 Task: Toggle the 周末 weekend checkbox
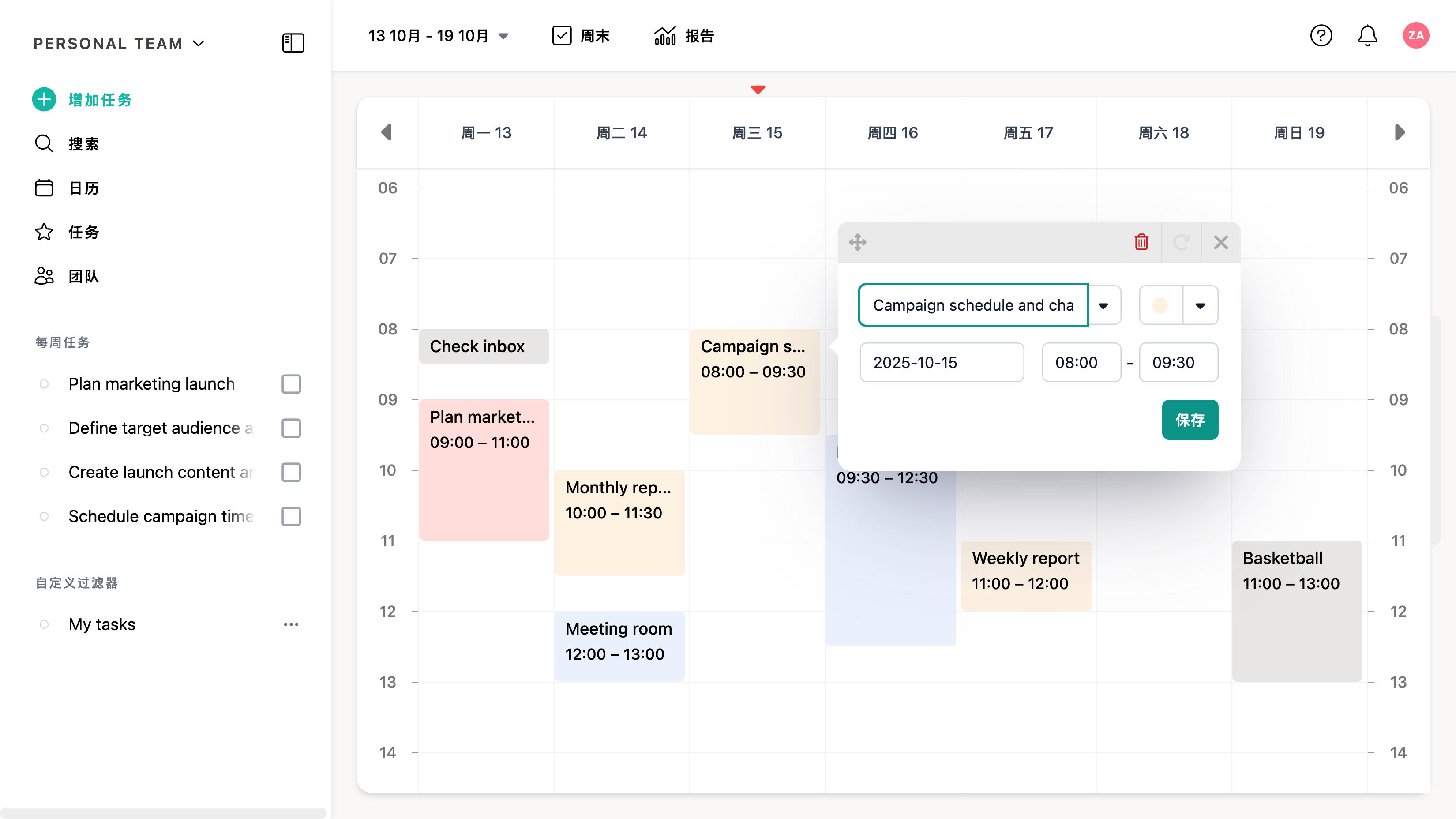(x=561, y=36)
